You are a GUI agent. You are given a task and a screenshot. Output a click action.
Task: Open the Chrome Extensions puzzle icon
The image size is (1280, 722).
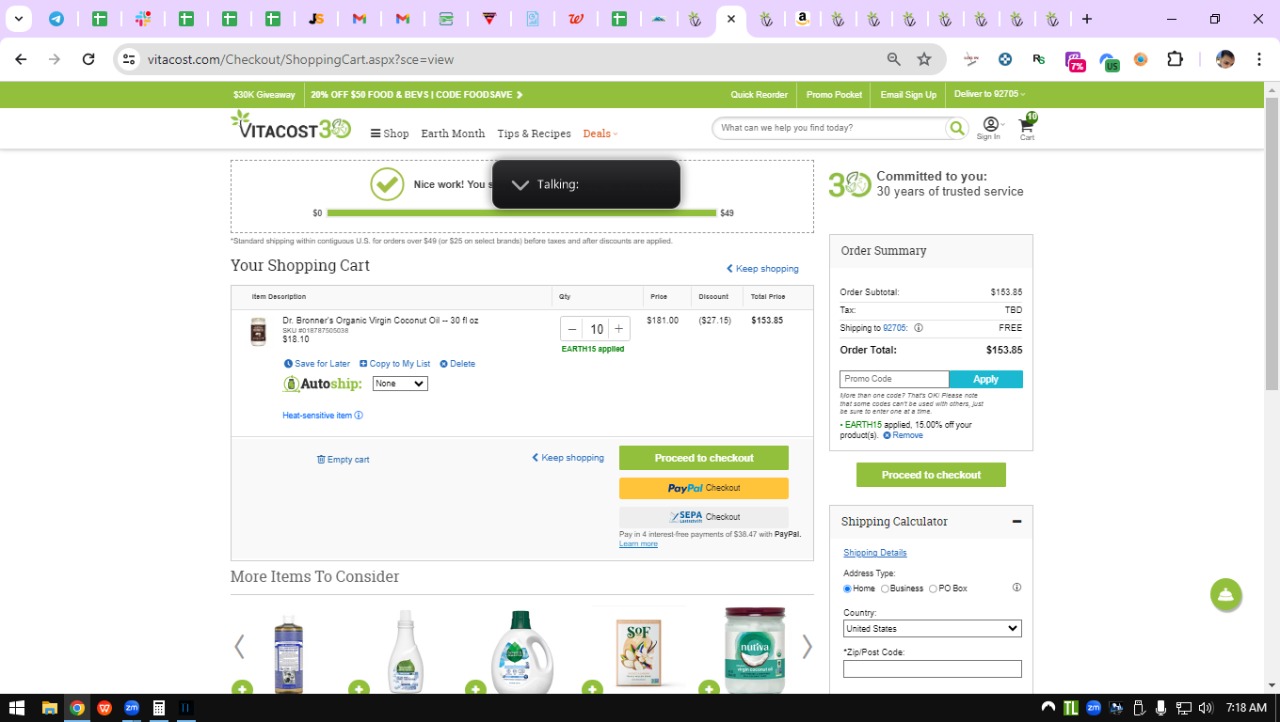tap(1175, 59)
